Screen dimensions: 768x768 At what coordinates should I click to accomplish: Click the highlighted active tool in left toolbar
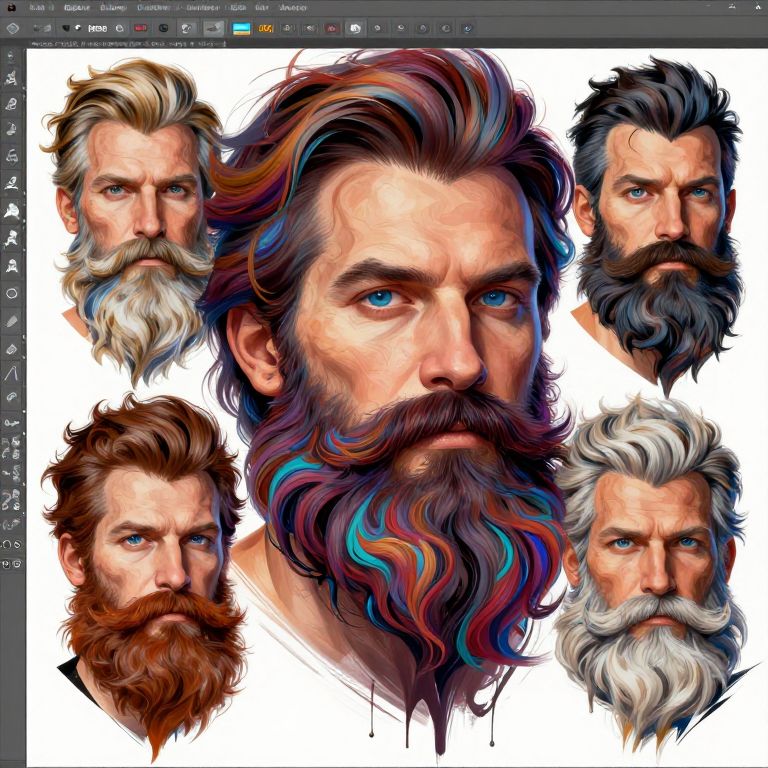(x=12, y=211)
